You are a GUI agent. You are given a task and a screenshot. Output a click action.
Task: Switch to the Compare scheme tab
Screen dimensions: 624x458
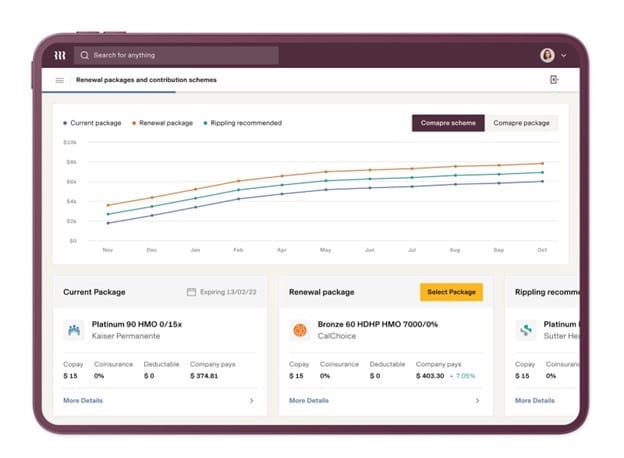pos(448,123)
